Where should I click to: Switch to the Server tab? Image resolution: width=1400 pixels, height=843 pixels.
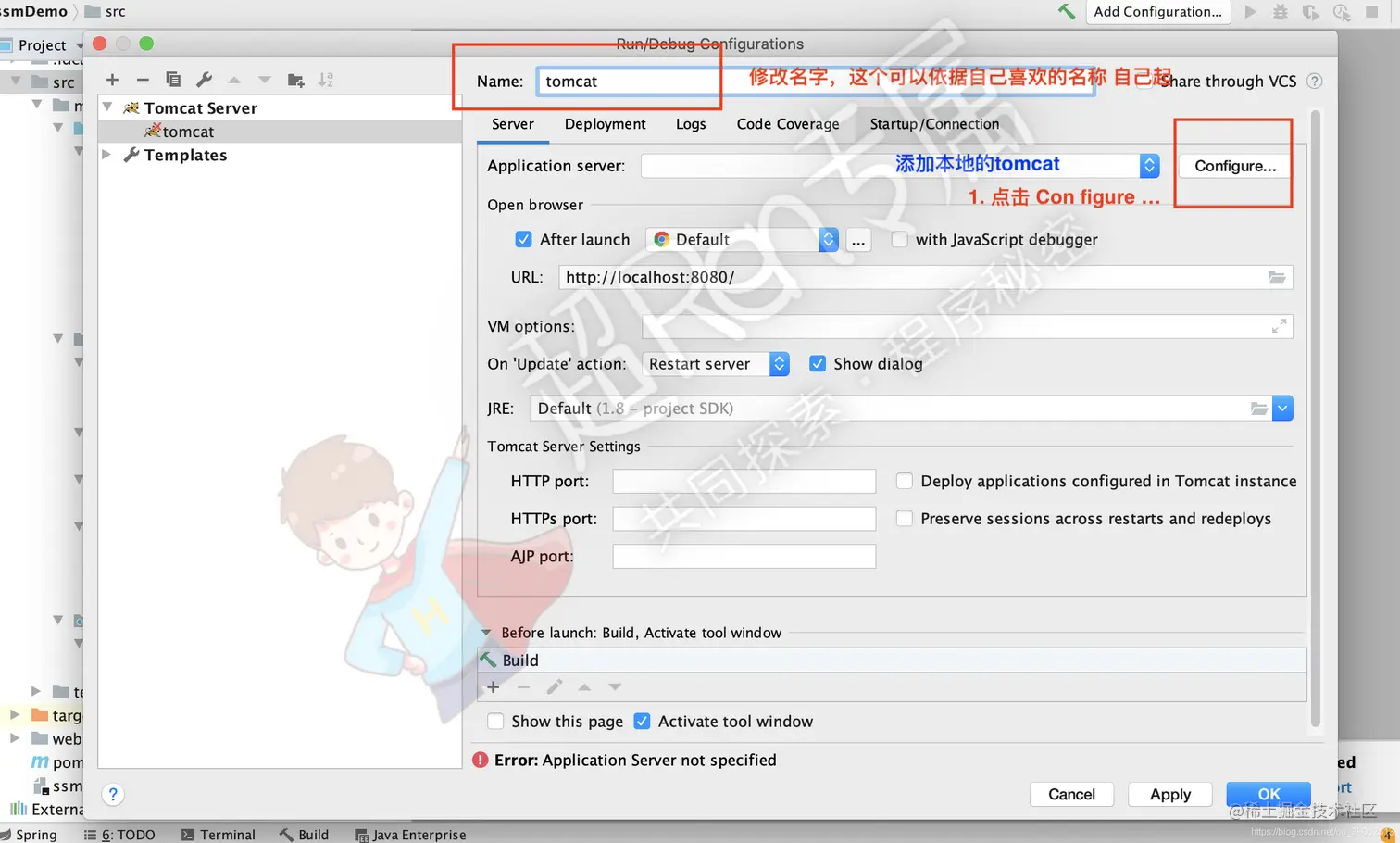point(513,124)
